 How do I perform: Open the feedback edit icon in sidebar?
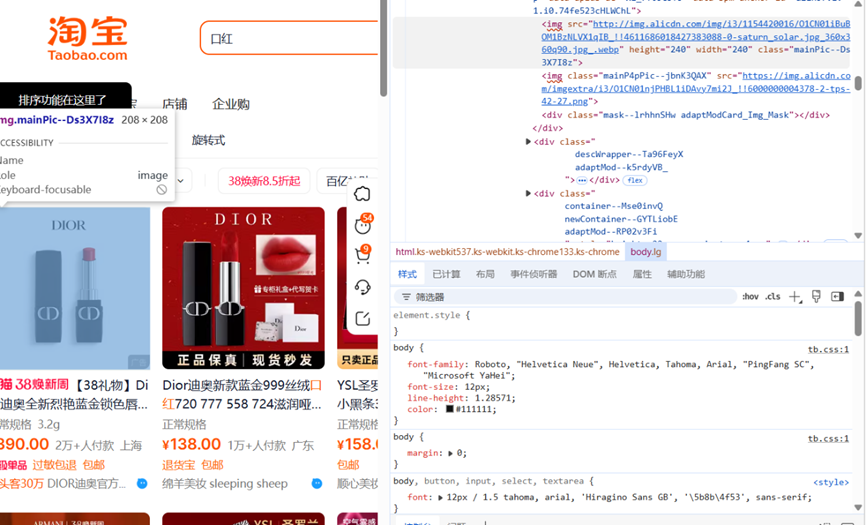coord(362,319)
